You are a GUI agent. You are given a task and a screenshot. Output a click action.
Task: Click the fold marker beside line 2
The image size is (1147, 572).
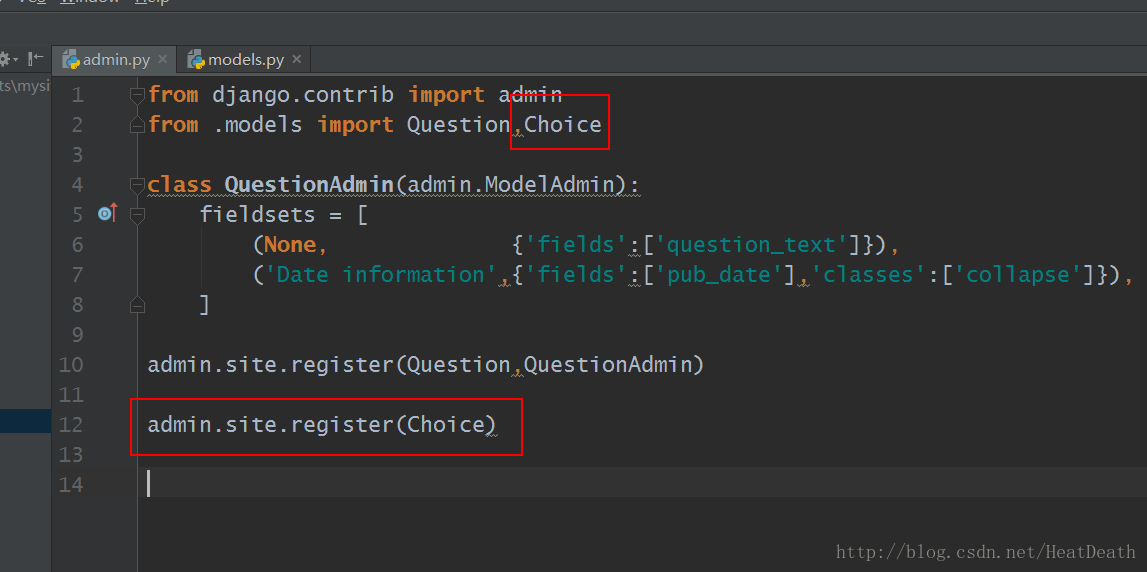pyautogui.click(x=137, y=125)
